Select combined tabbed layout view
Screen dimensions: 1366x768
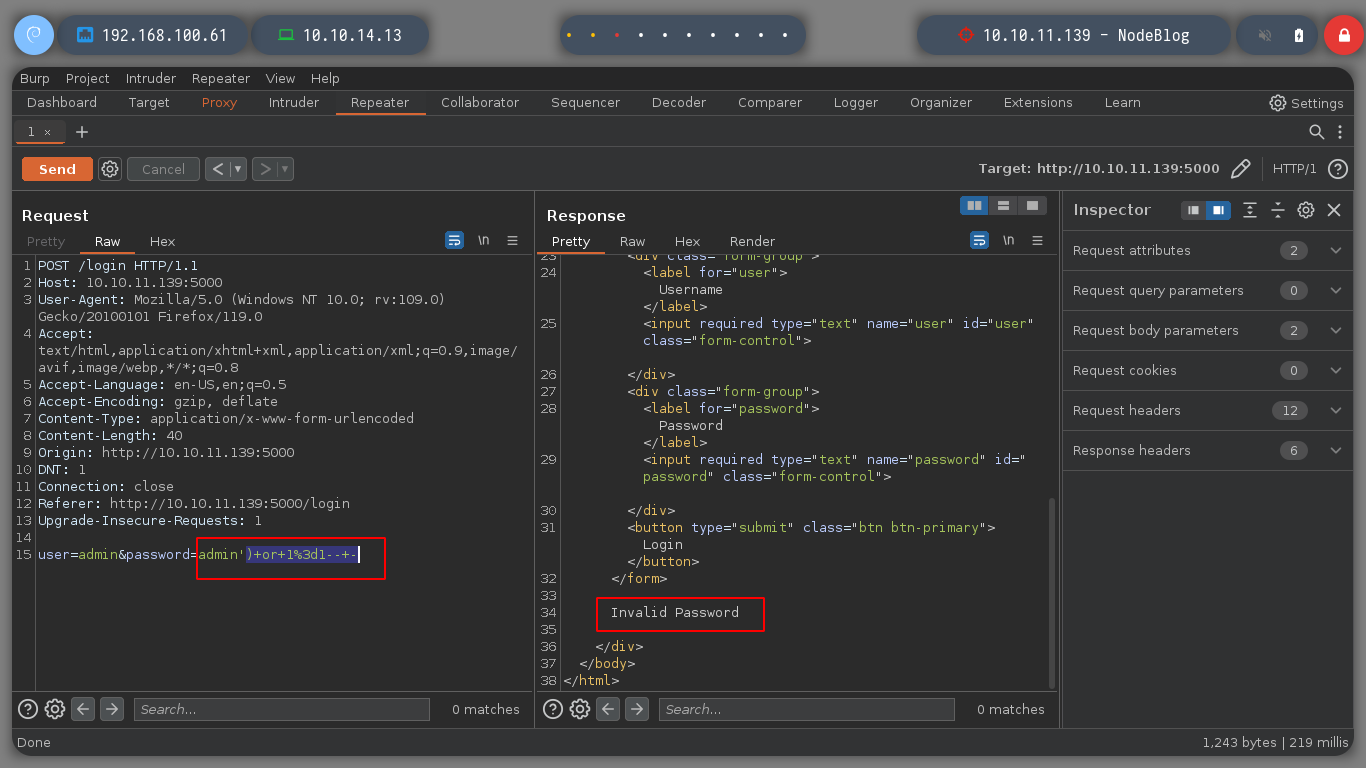point(1032,205)
